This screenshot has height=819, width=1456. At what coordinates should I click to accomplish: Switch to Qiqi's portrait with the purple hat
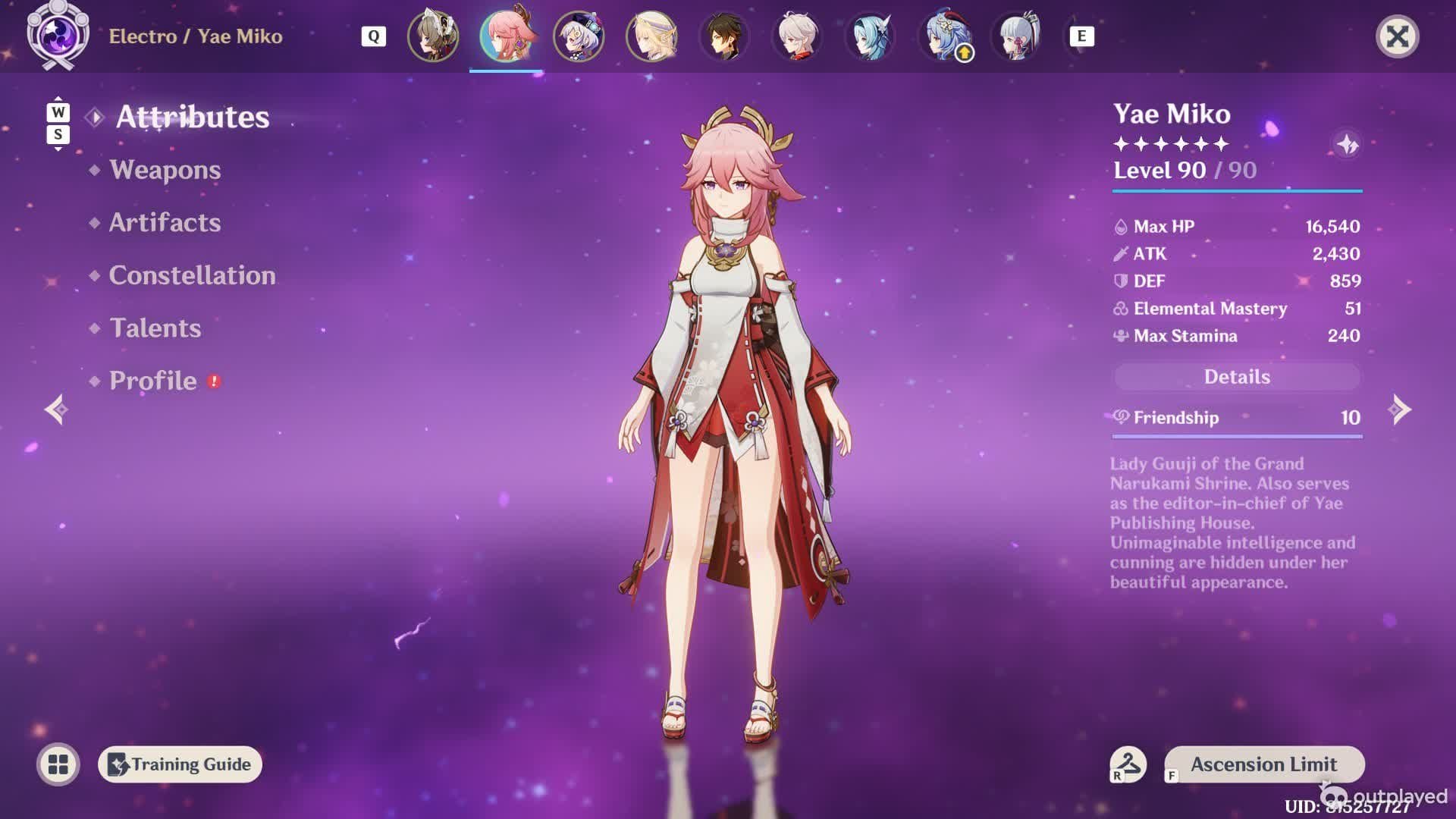[579, 36]
